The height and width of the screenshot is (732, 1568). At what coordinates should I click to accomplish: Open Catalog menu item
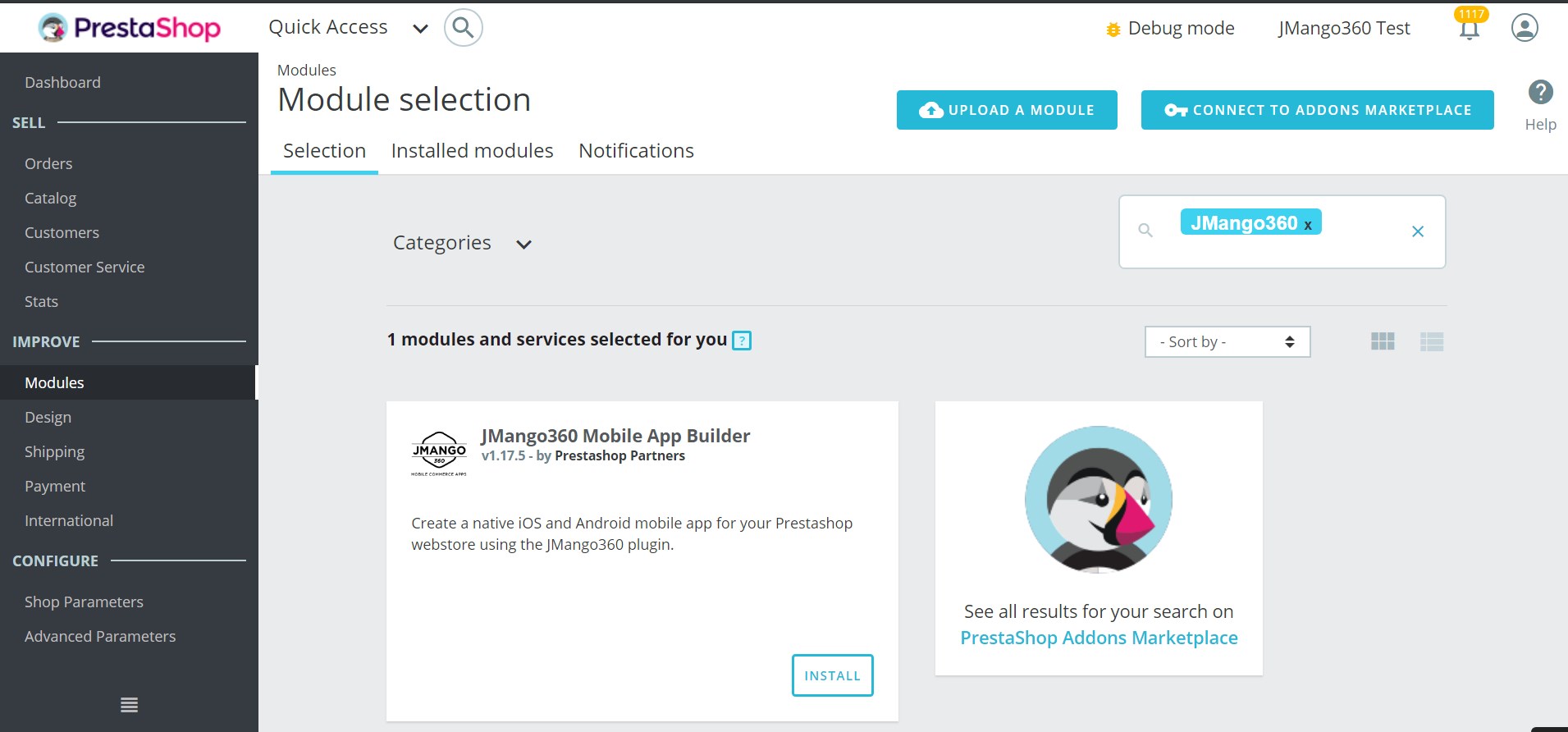pyautogui.click(x=50, y=198)
